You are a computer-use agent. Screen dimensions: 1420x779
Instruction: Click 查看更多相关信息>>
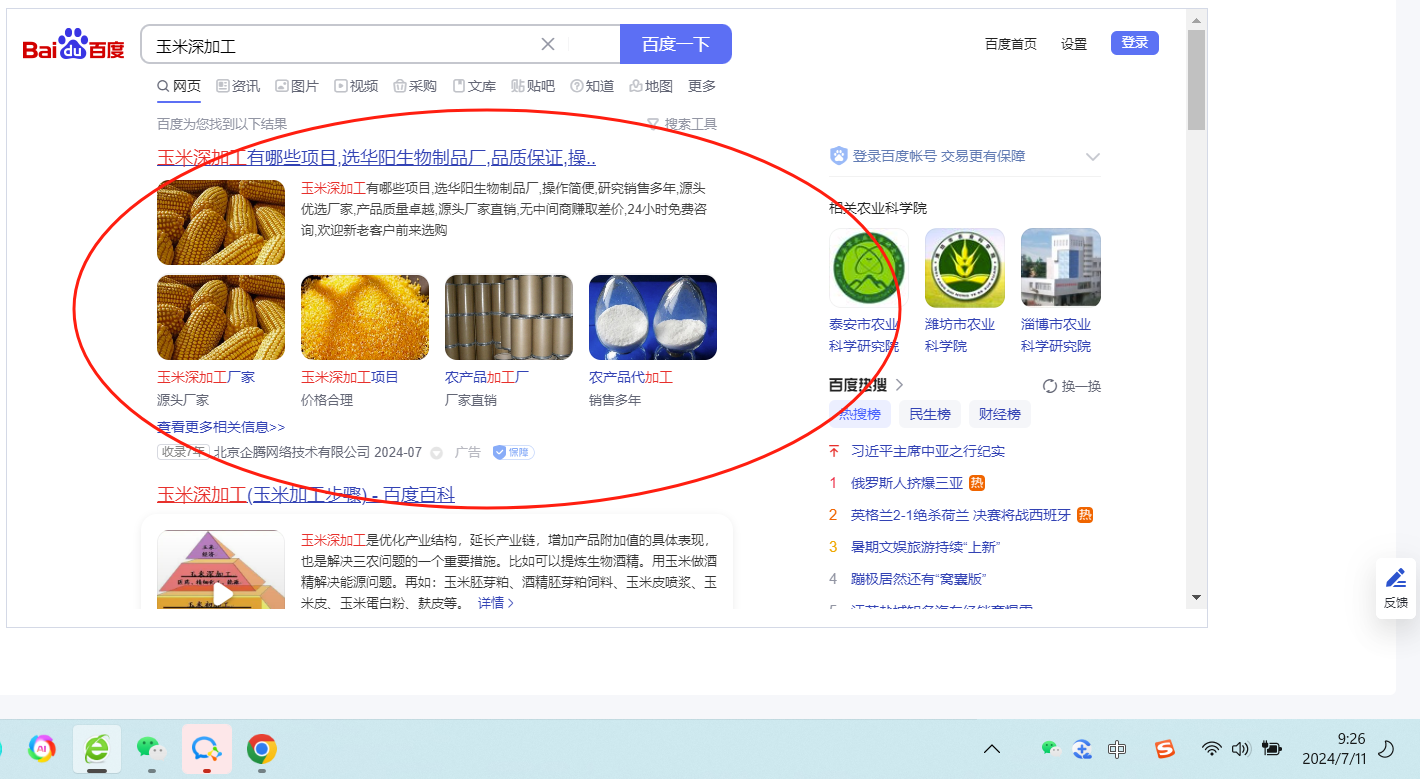(x=221, y=427)
